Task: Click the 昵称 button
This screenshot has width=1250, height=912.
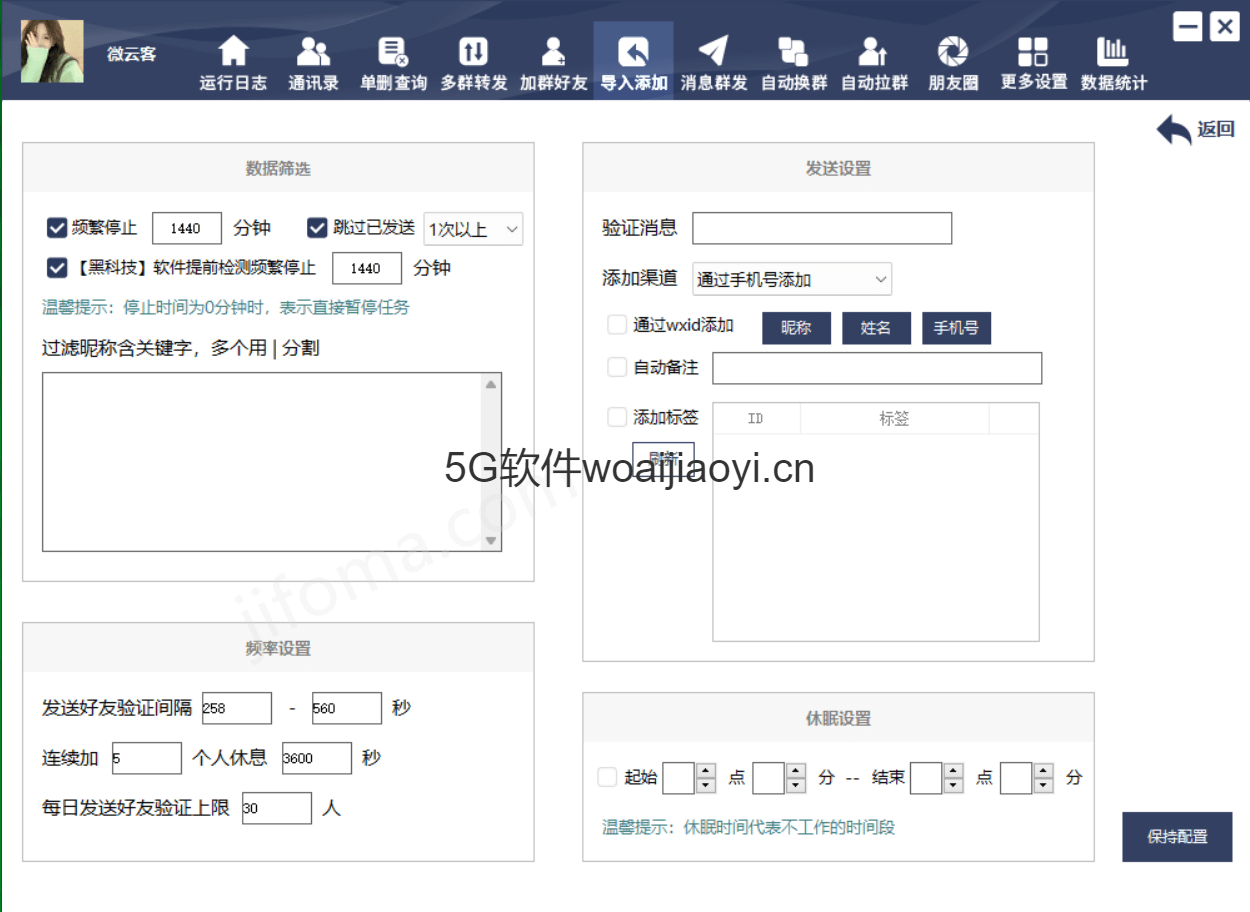Action: [796, 328]
